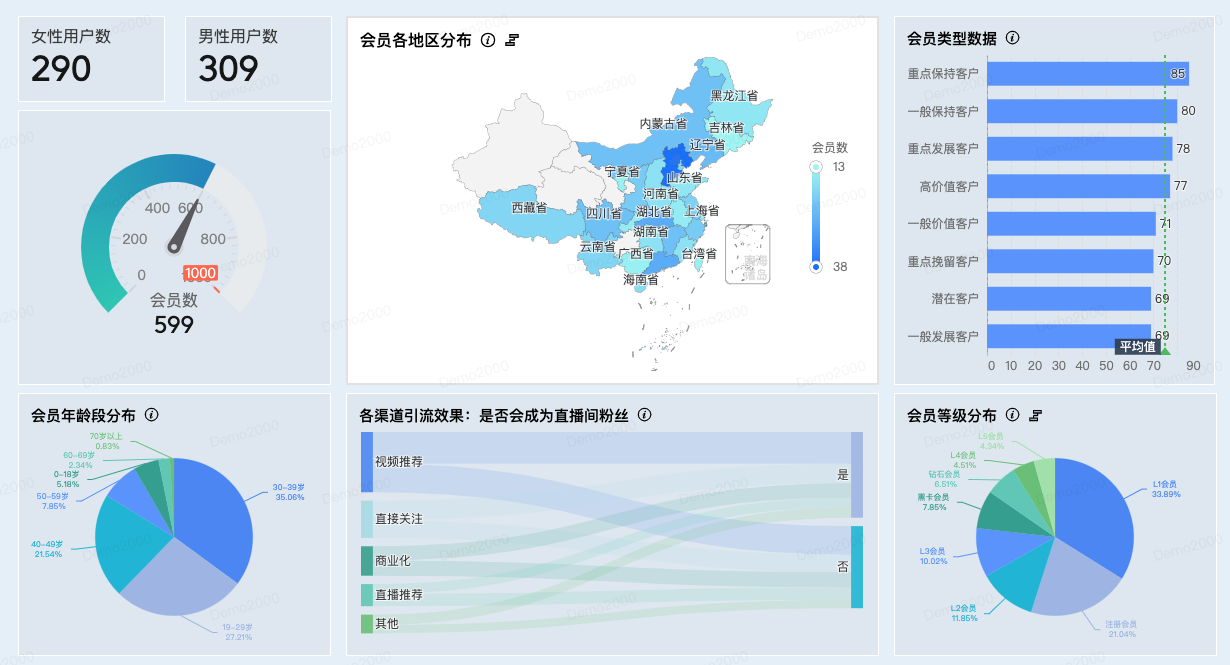This screenshot has width=1230, height=665.
Task: Select the 重点保持客户 bar valued 85
Action: coord(1087,73)
